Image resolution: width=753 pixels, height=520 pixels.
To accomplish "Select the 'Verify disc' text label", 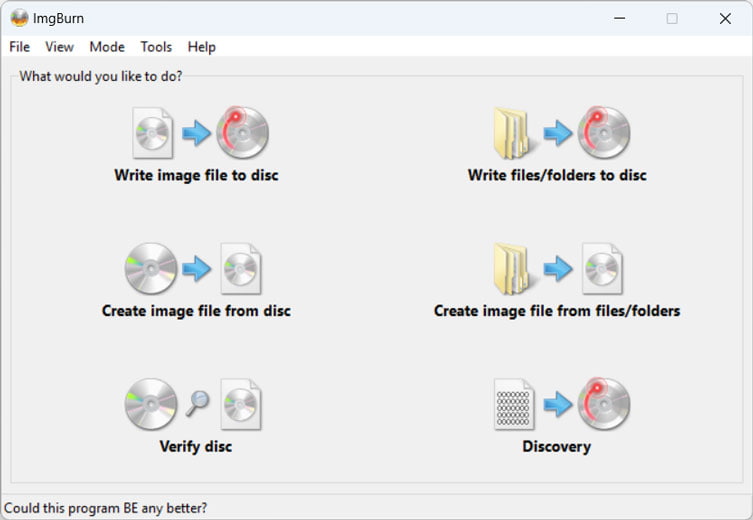I will click(x=196, y=446).
